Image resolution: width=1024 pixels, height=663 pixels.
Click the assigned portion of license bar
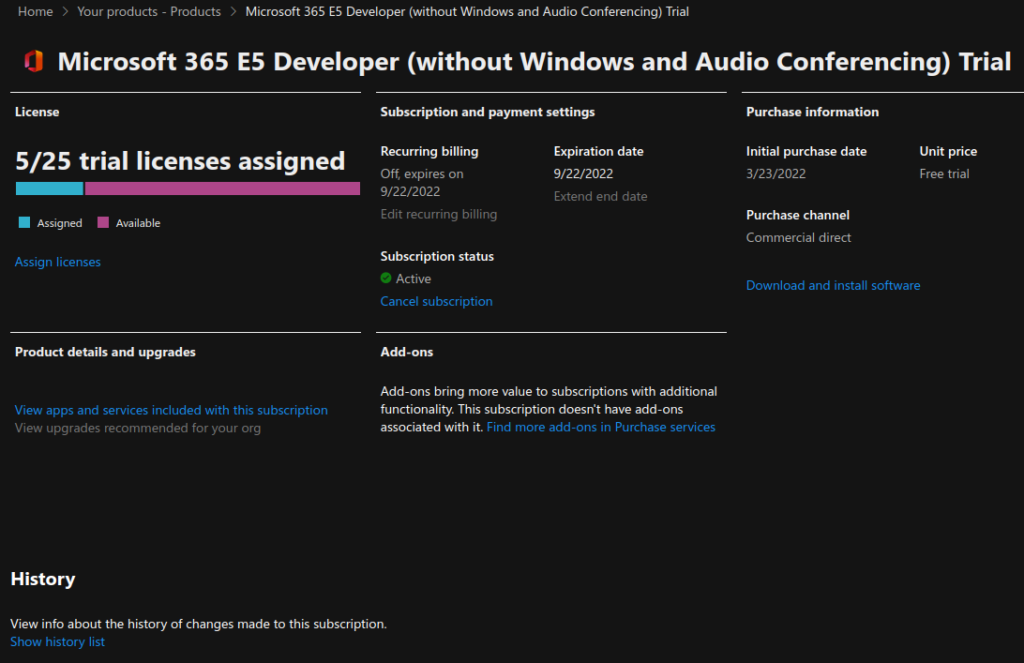(x=50, y=189)
